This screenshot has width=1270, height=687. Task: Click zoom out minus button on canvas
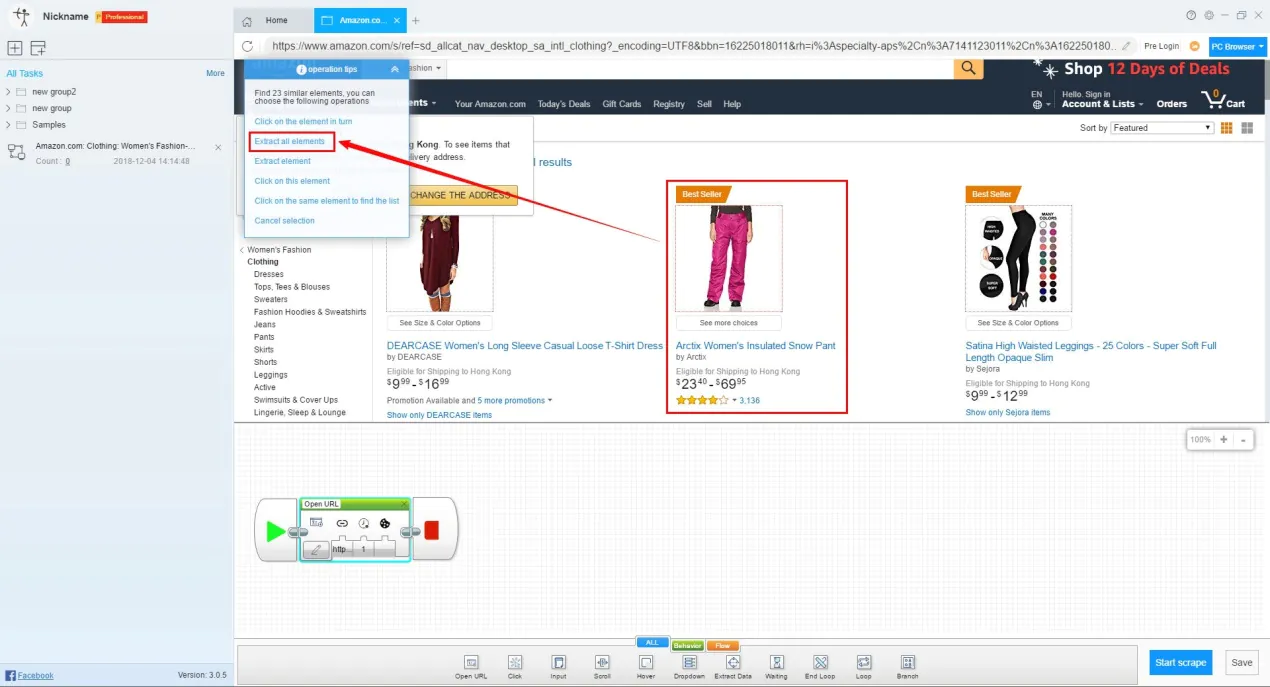1243,440
